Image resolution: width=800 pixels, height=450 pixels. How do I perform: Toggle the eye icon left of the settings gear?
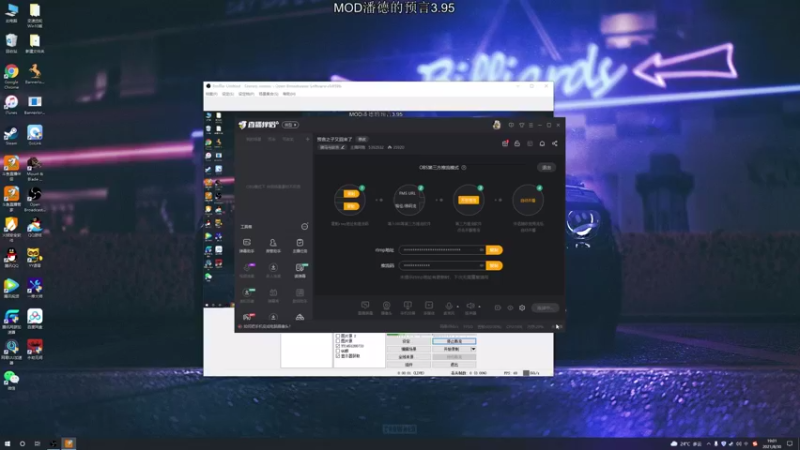(510, 308)
